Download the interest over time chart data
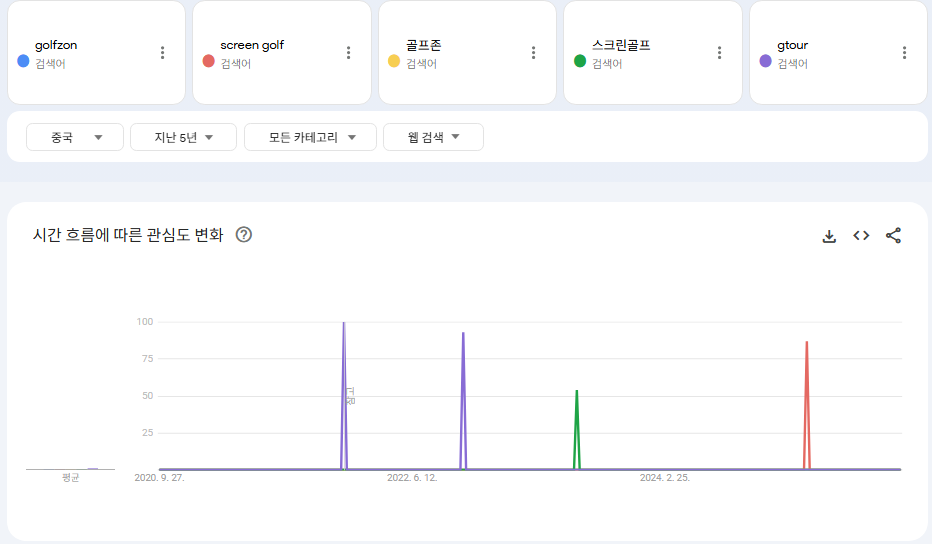The image size is (932, 544). [829, 236]
